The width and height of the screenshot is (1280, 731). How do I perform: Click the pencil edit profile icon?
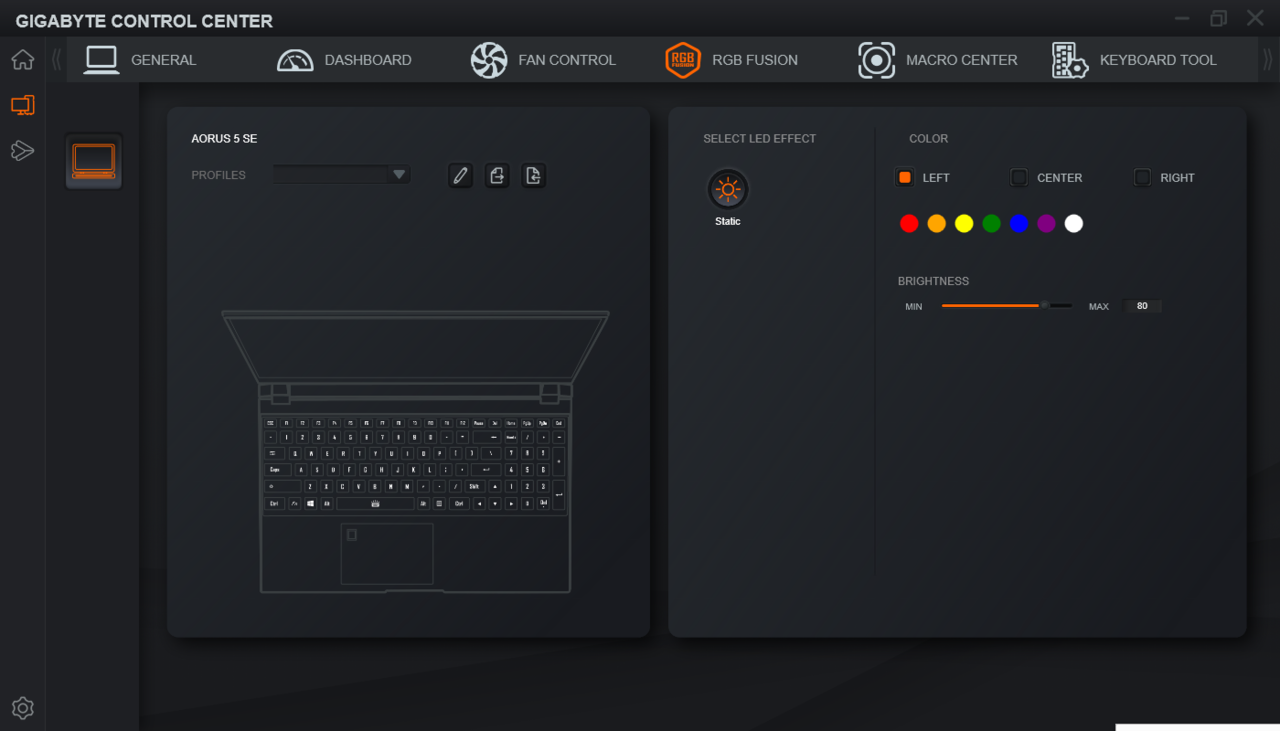point(460,176)
